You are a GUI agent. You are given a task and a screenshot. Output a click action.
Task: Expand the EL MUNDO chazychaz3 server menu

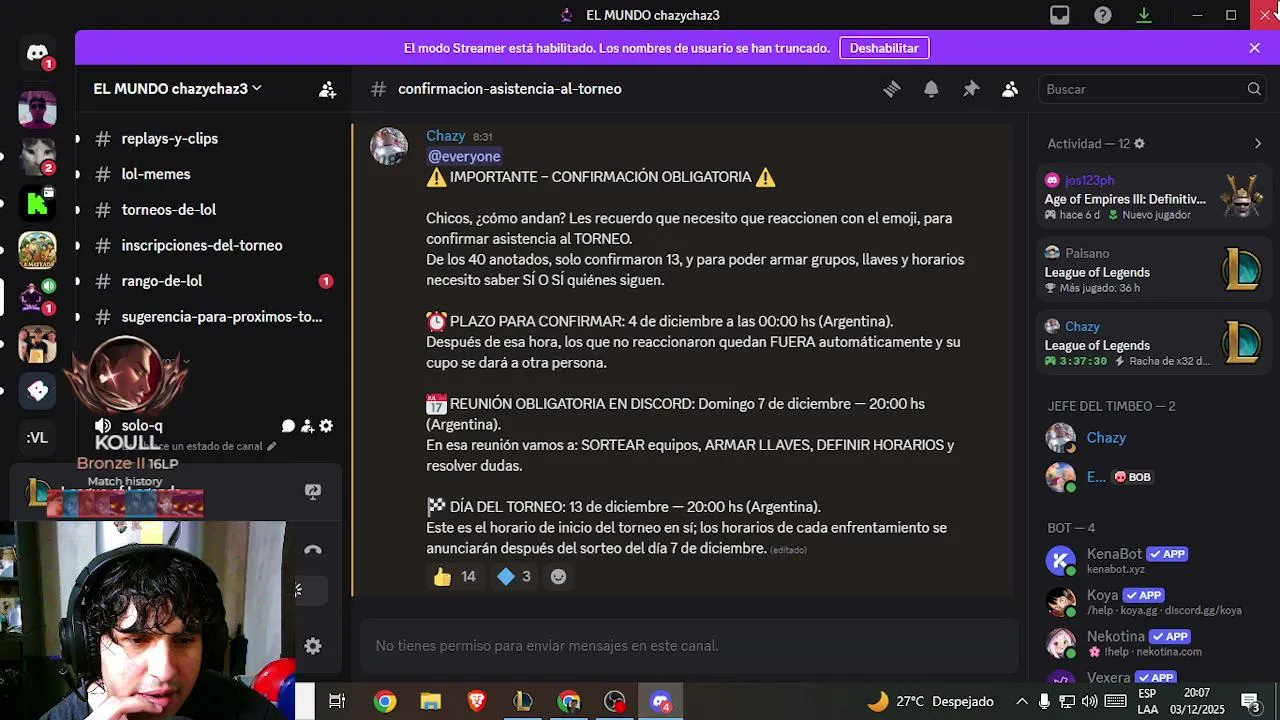(x=178, y=89)
